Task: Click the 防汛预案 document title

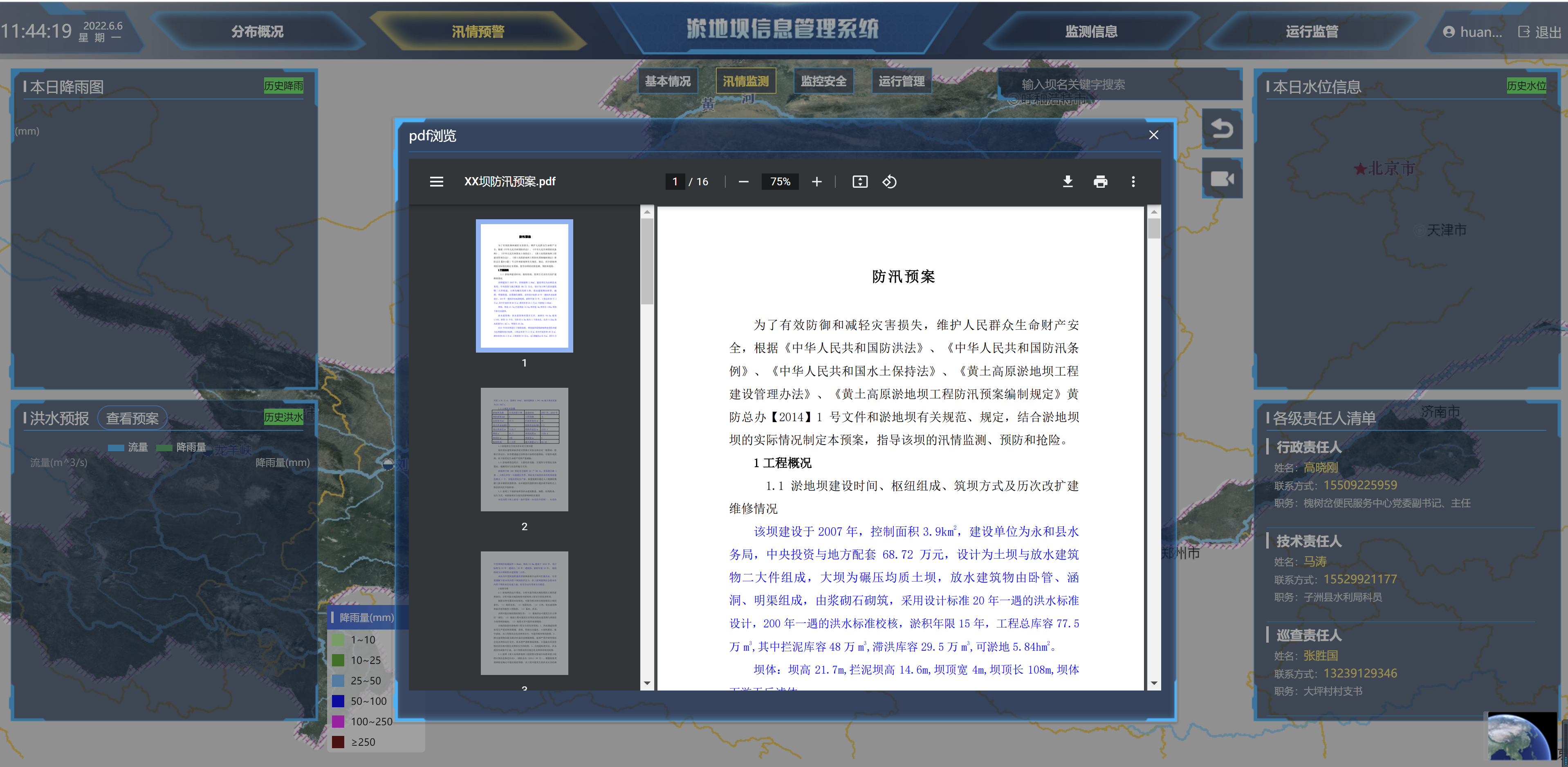Action: (x=903, y=277)
